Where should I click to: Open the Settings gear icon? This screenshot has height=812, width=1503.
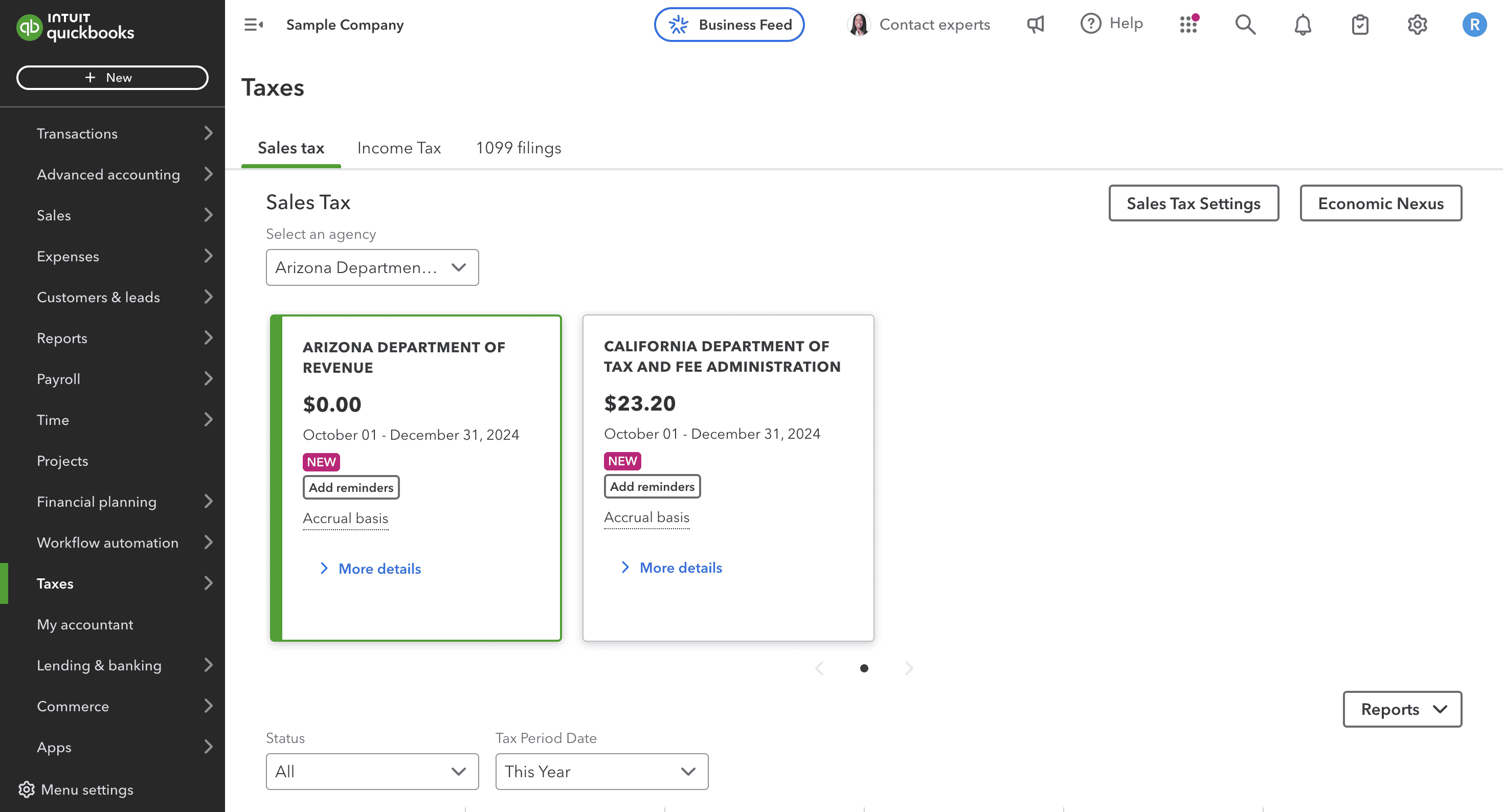[1417, 24]
